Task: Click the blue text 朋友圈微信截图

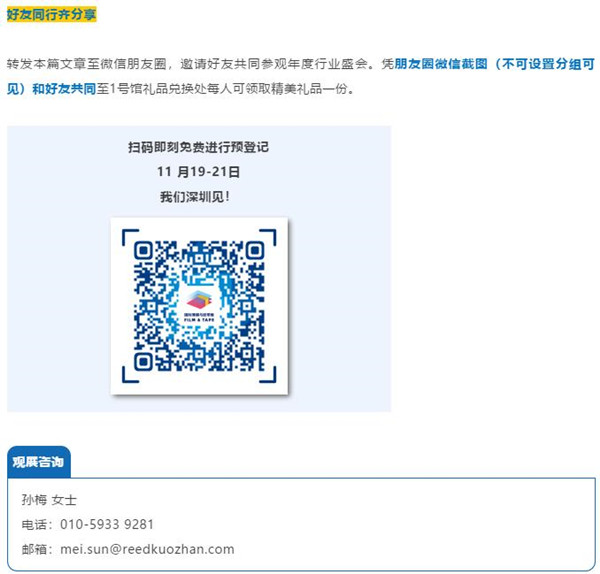Action: click(441, 64)
